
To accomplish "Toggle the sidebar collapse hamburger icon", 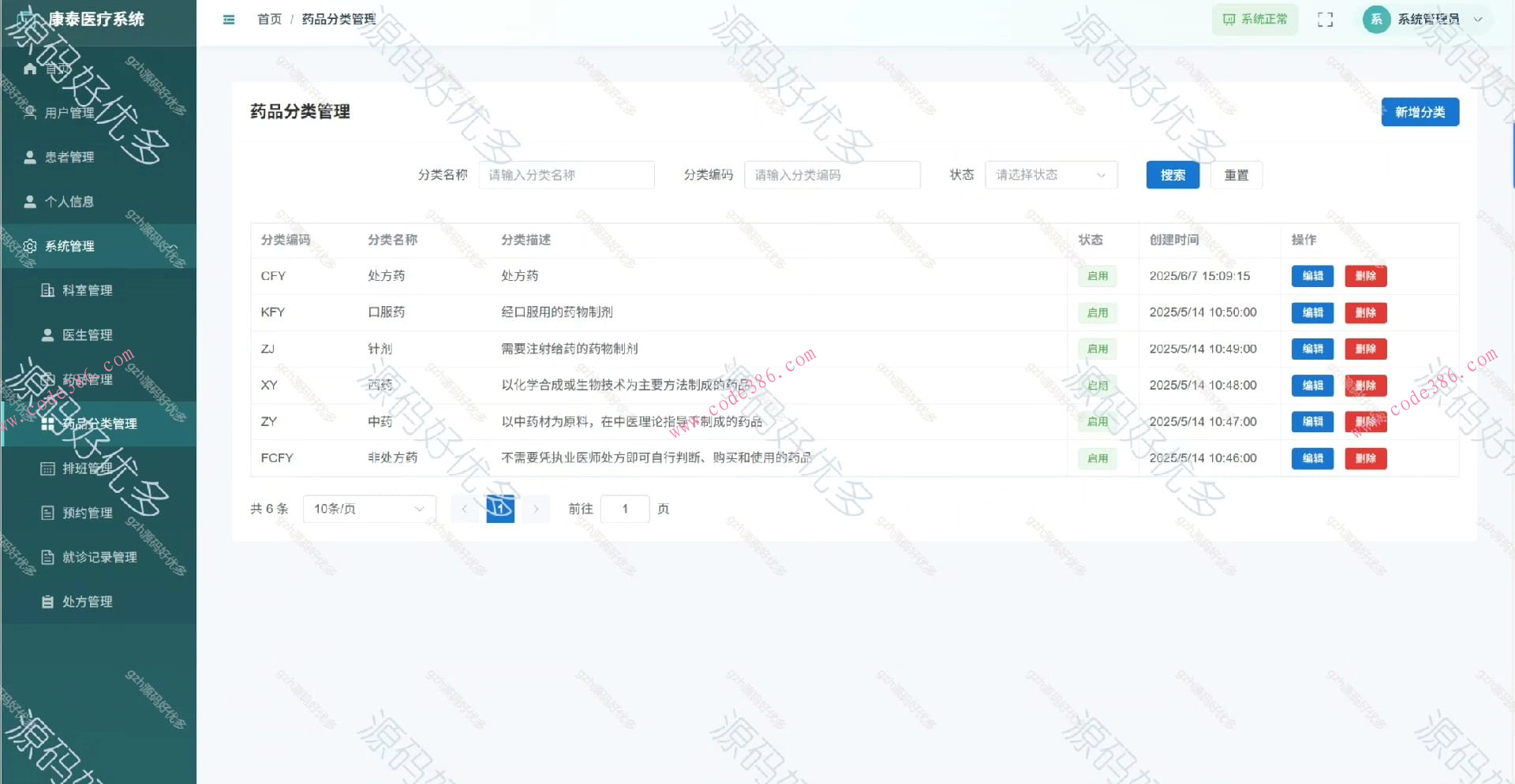I will click(x=228, y=19).
